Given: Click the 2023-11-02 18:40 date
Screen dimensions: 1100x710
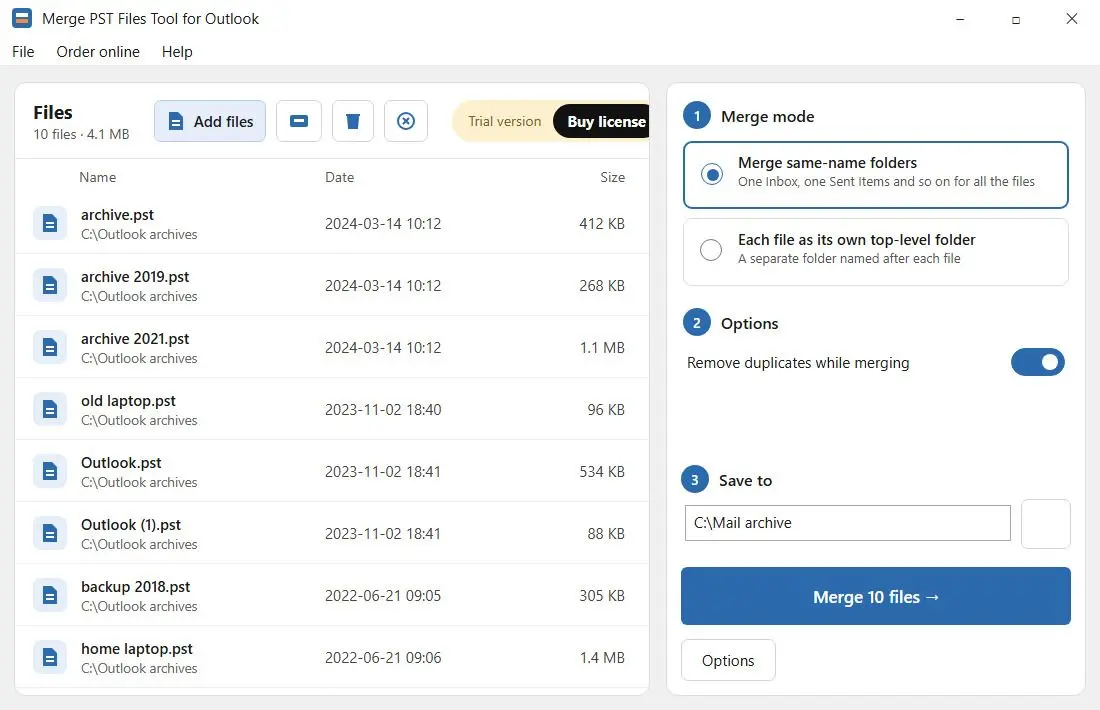Looking at the screenshot, I should tap(383, 410).
